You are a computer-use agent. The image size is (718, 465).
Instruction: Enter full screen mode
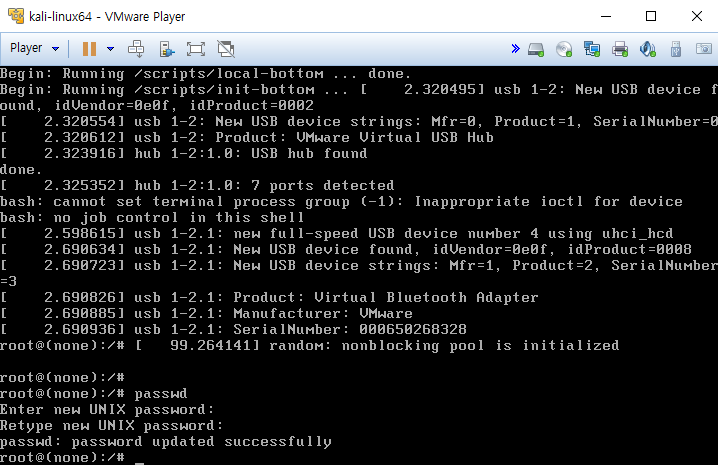(196, 49)
